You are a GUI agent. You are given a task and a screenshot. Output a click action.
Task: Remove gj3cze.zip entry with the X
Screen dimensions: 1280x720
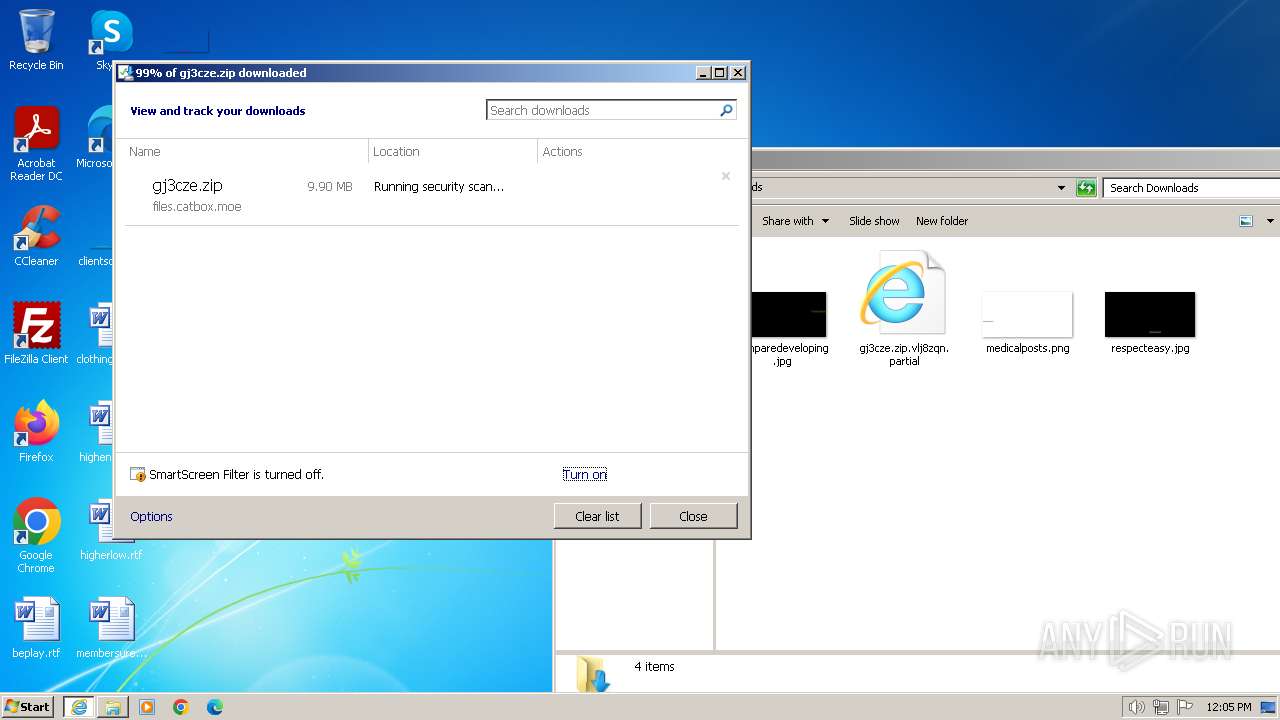(x=726, y=176)
